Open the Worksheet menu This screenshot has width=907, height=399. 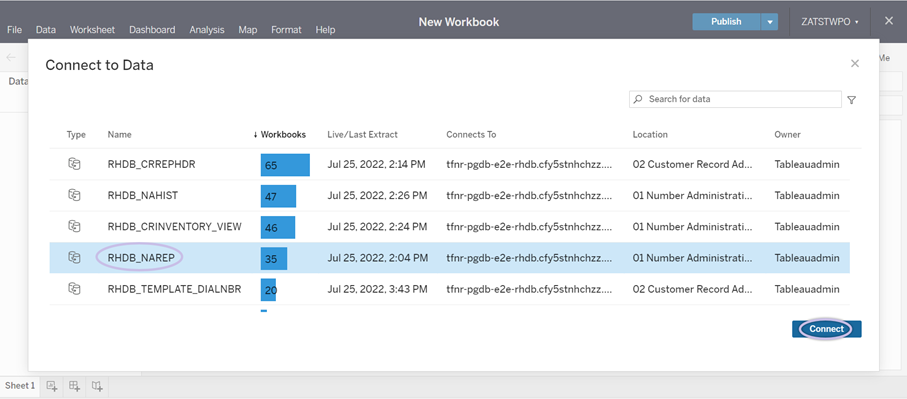click(x=93, y=29)
